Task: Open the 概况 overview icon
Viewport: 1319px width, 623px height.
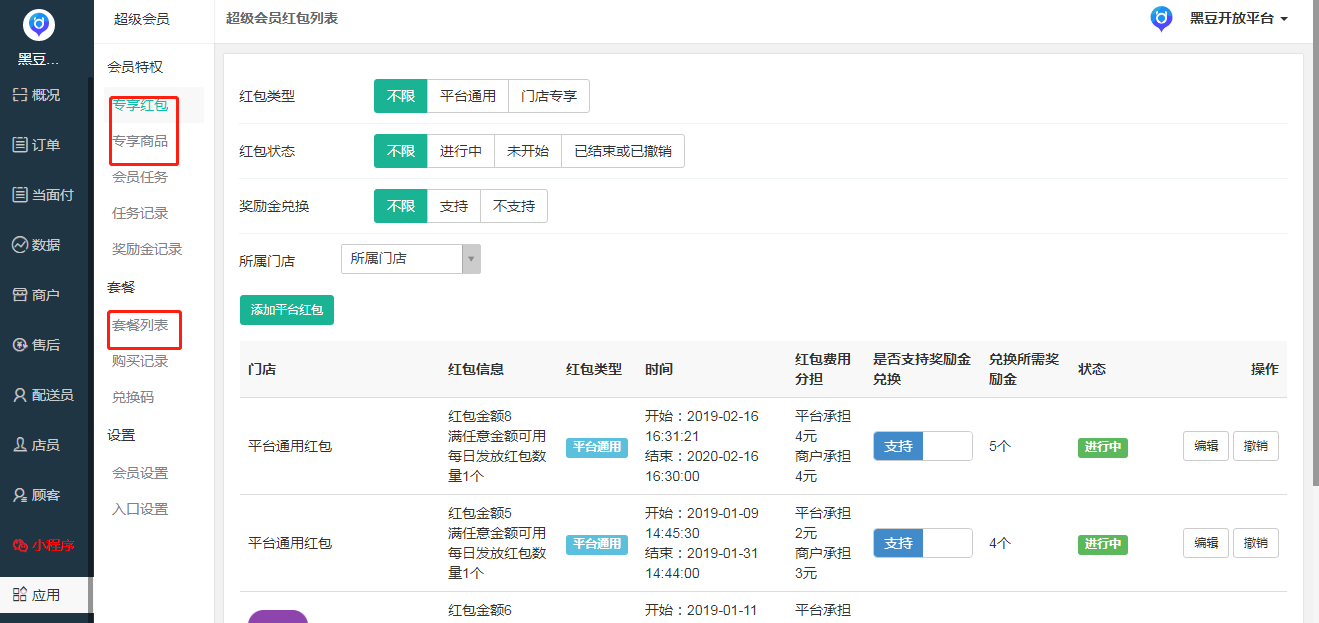Action: [19, 95]
